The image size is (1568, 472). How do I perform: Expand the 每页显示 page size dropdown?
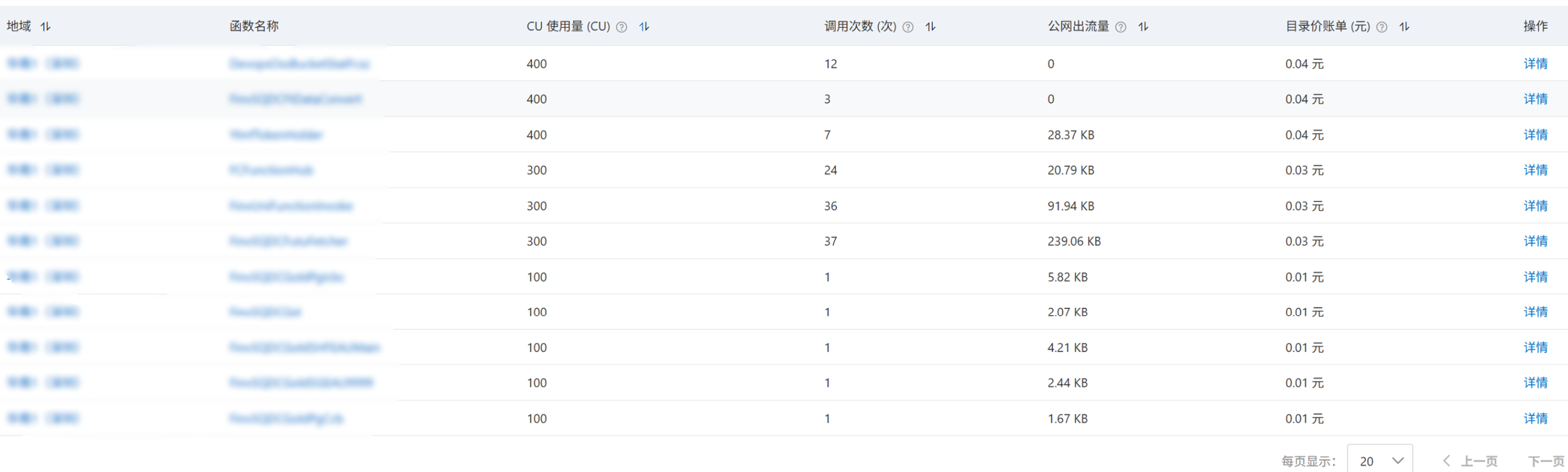[1380, 460]
